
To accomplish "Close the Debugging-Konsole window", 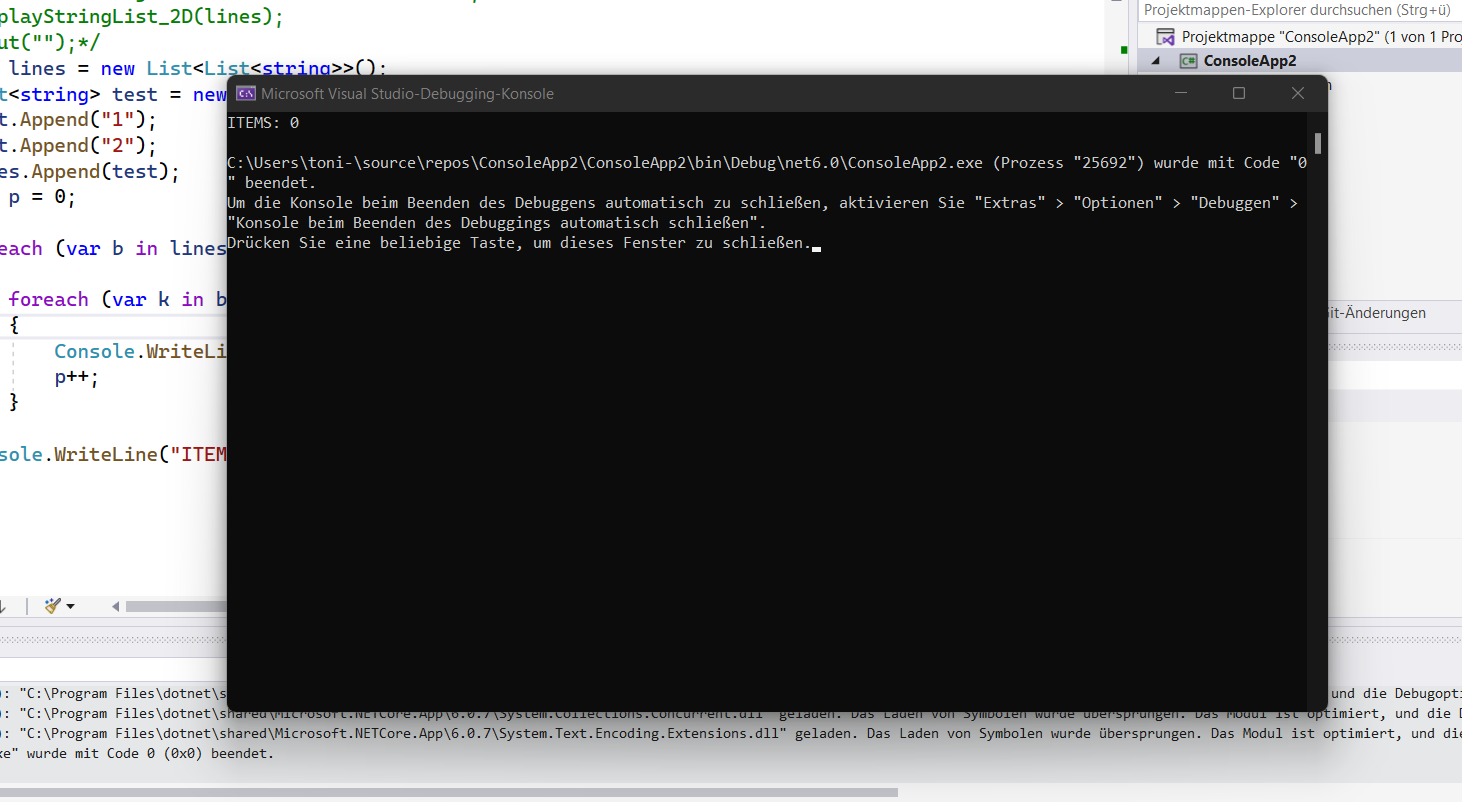I will pos(1297,93).
